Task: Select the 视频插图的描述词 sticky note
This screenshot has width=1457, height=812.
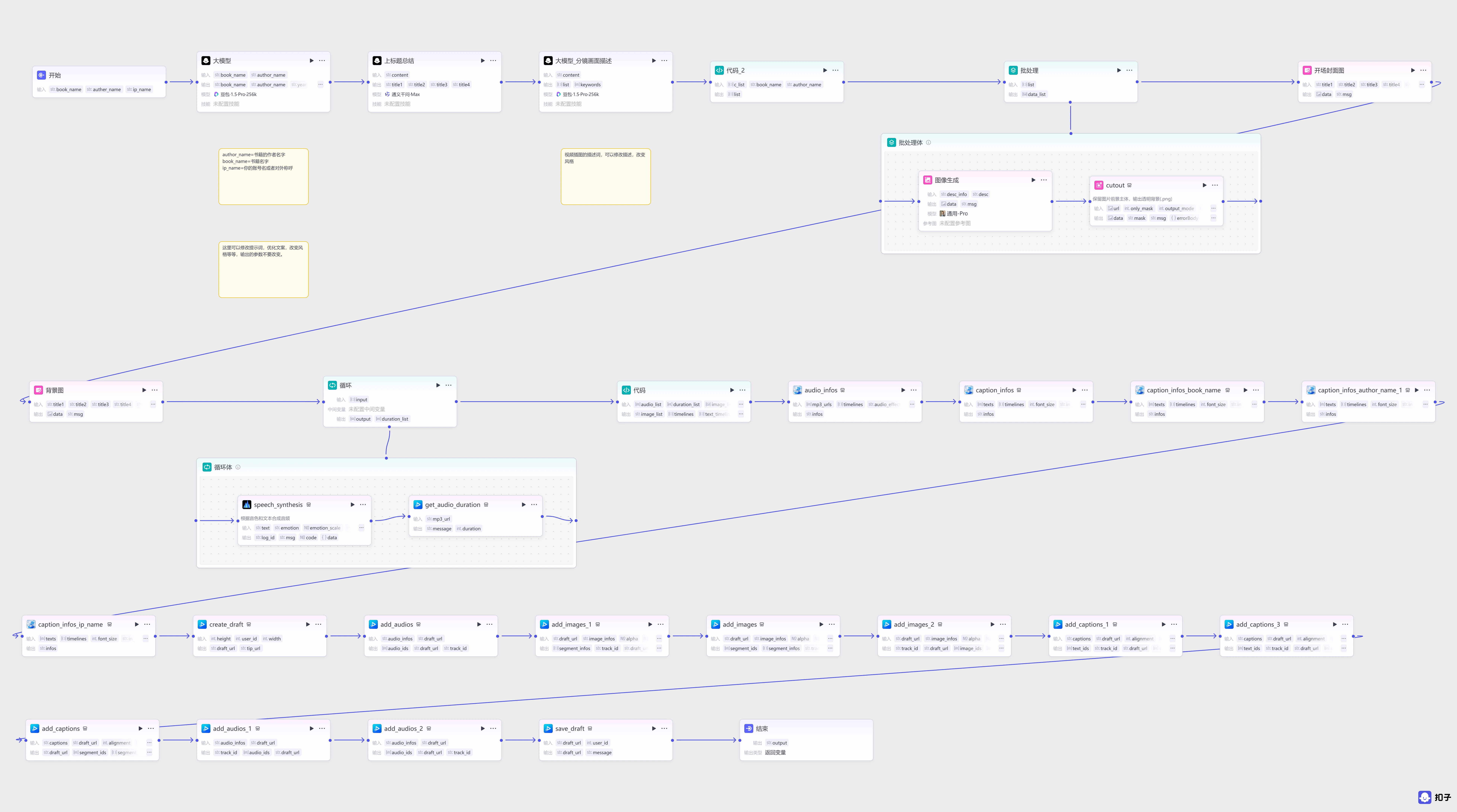Action: click(606, 176)
